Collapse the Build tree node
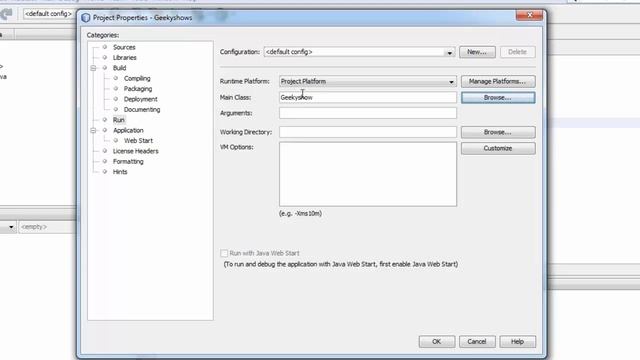 (x=93, y=68)
